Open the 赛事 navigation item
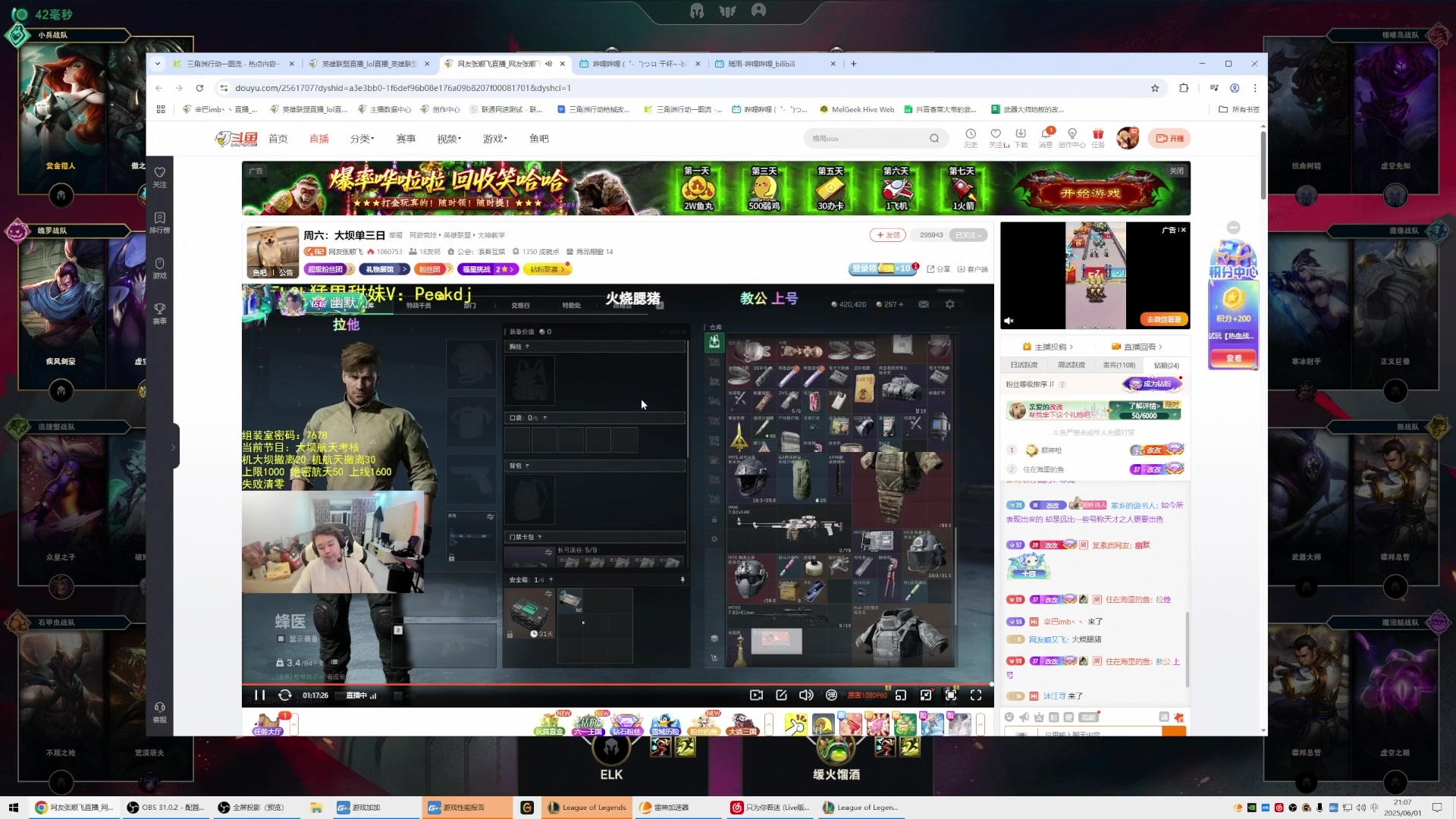 [406, 139]
